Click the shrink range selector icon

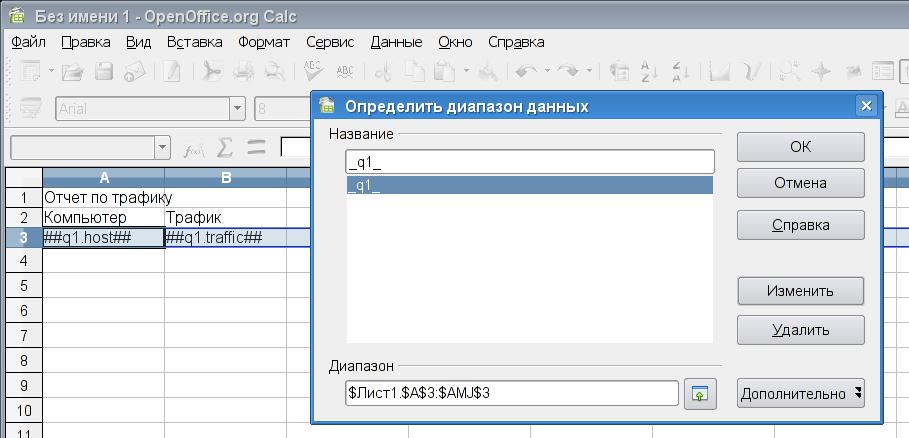[x=701, y=394]
